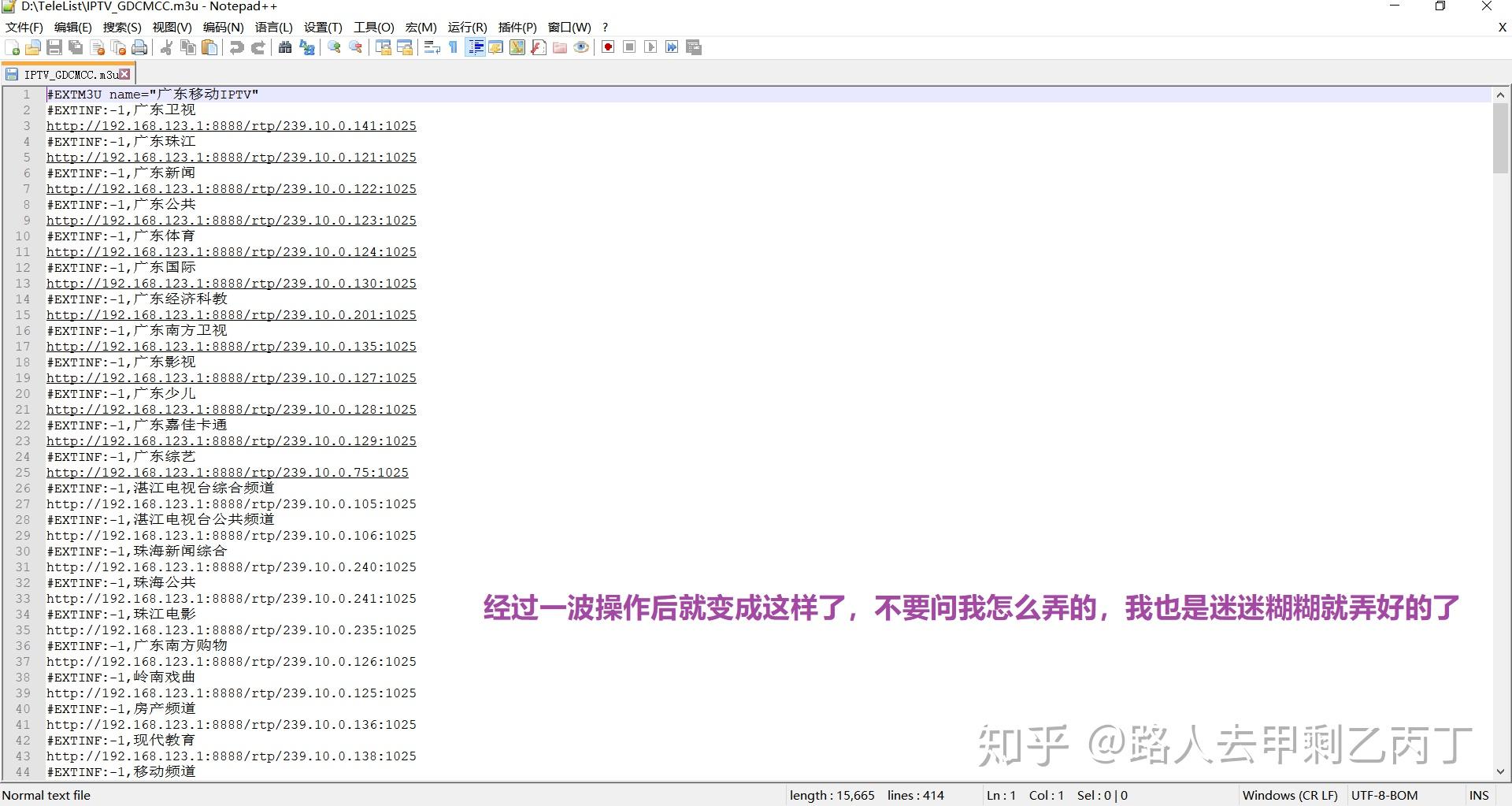This screenshot has width=1512, height=806.
Task: Start macro recording
Action: coord(607,47)
